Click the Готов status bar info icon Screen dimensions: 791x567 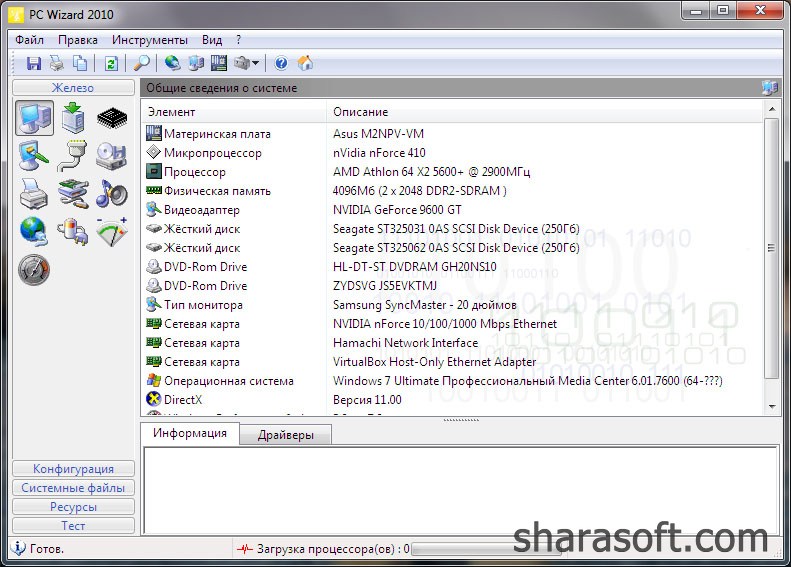pyautogui.click(x=18, y=548)
